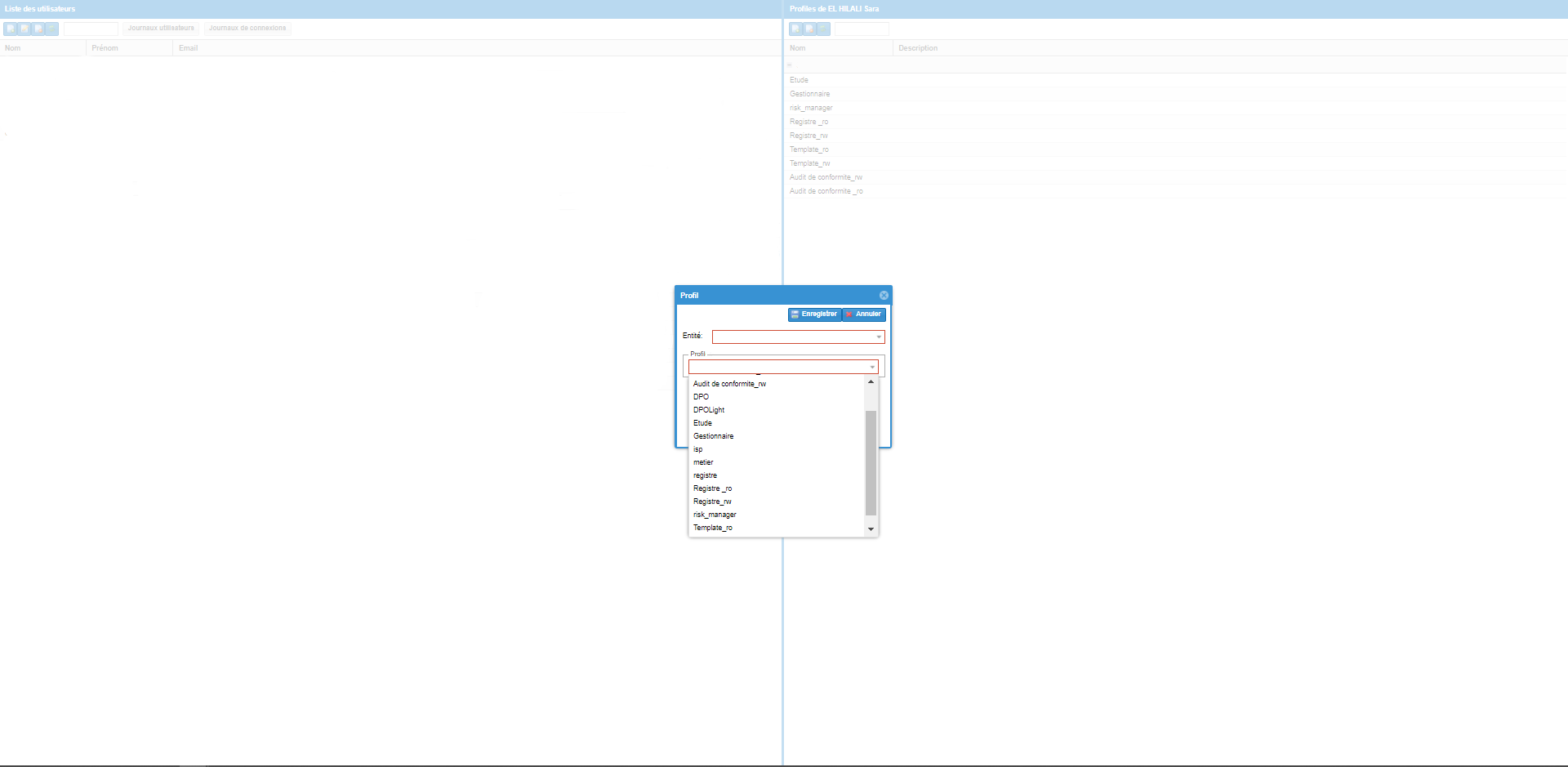Click the delete profile icon in profiles toolbar
Screen dimensions: 1568x767
tap(809, 29)
